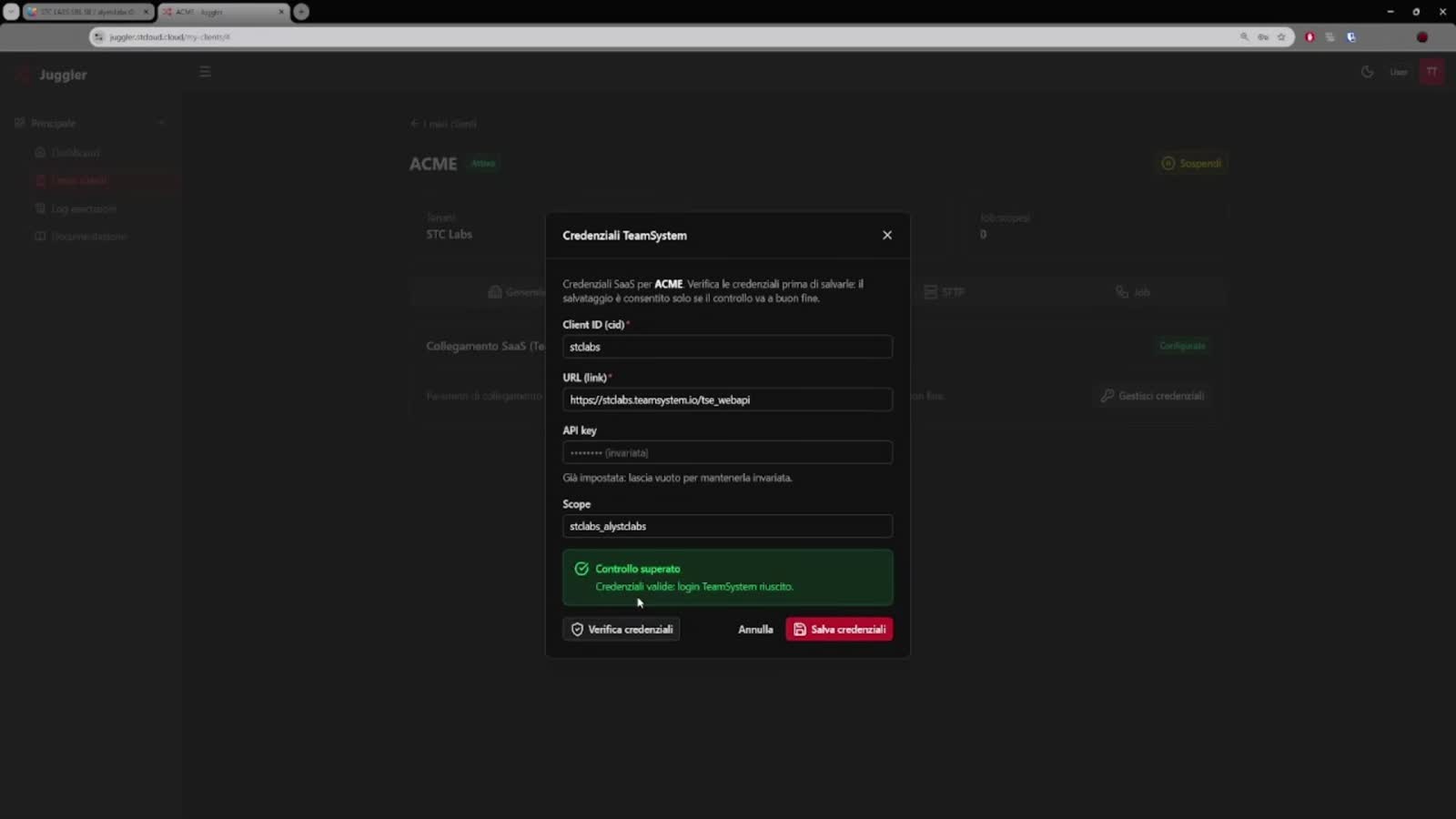
Task: Close the ACME - Juggler browser tab
Action: [281, 12]
